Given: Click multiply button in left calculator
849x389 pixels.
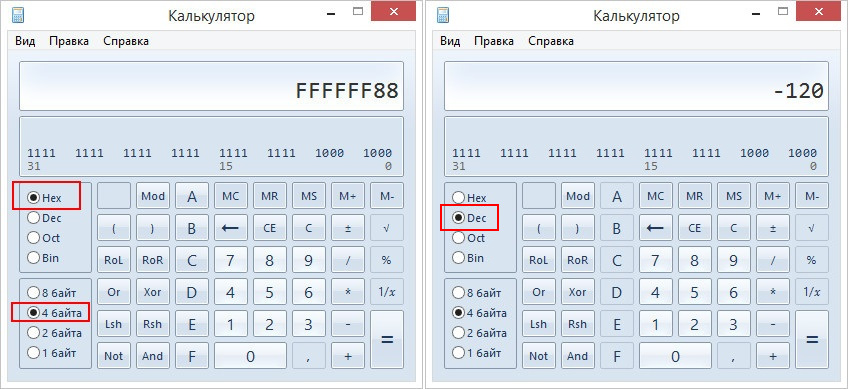Looking at the screenshot, I should point(348,292).
